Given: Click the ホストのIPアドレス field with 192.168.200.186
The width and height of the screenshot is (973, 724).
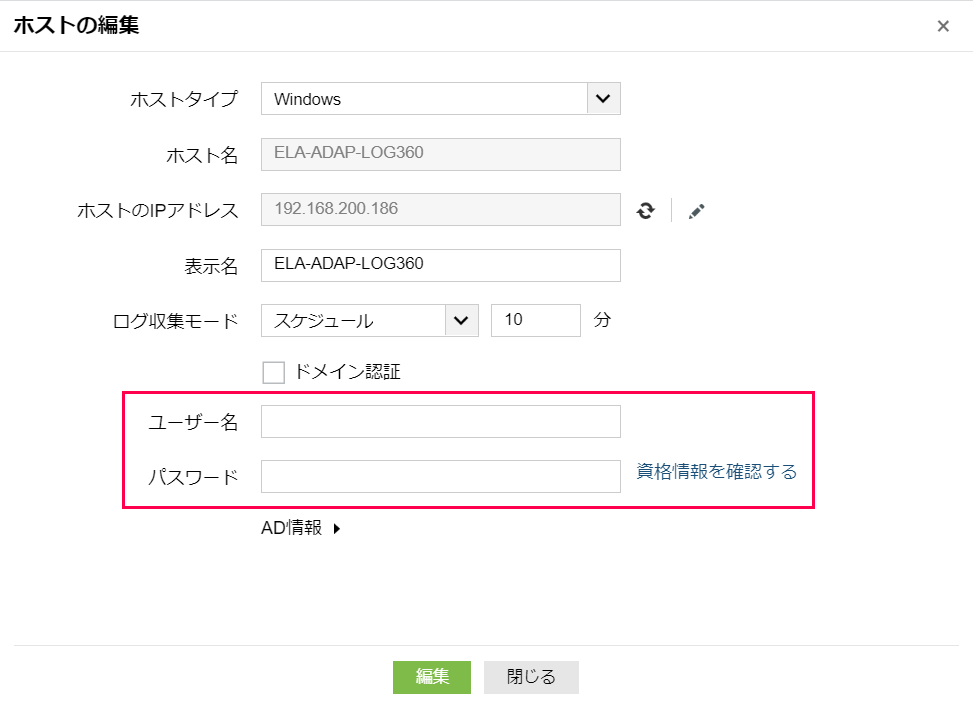Looking at the screenshot, I should tap(440, 210).
